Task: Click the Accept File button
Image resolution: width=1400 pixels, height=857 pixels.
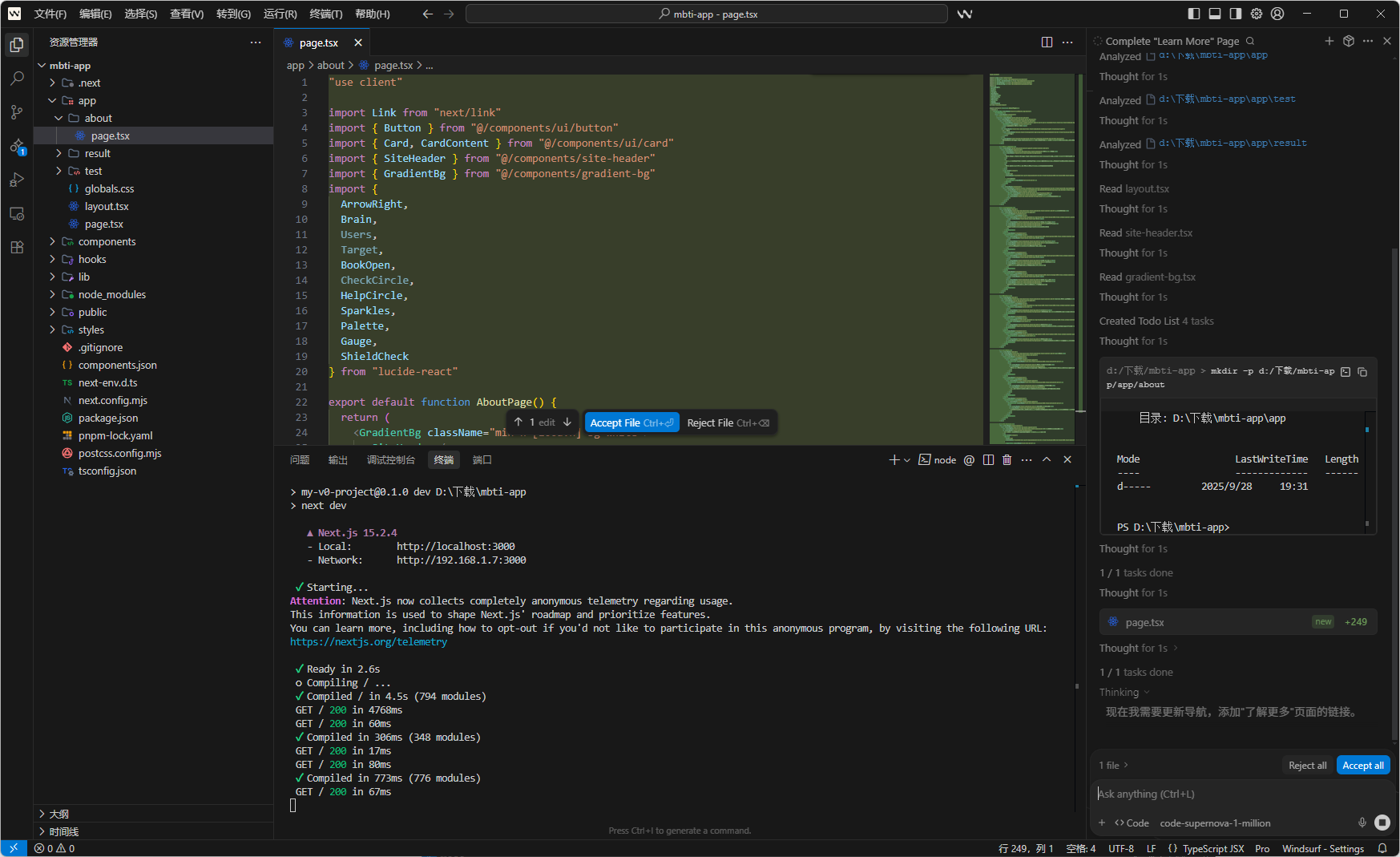Action: pyautogui.click(x=631, y=422)
